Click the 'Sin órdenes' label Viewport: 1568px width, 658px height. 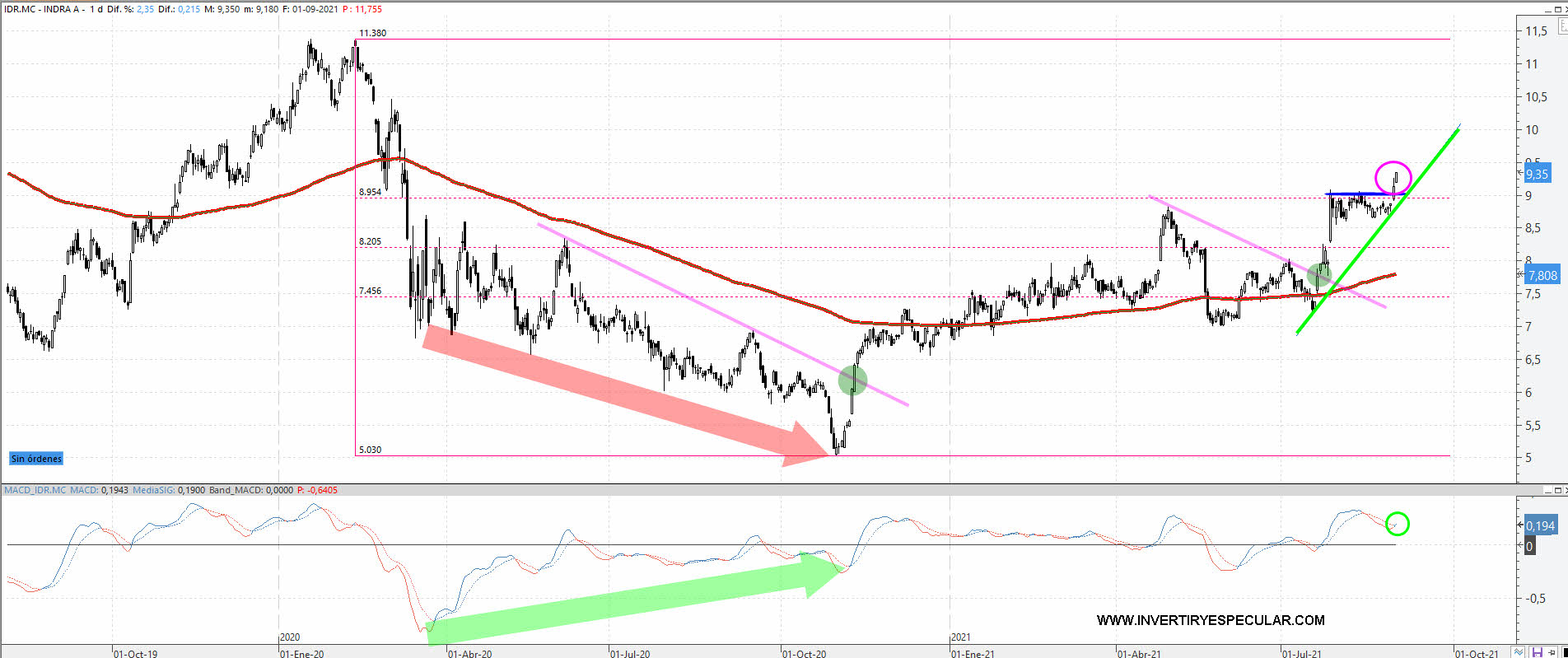pos(36,459)
